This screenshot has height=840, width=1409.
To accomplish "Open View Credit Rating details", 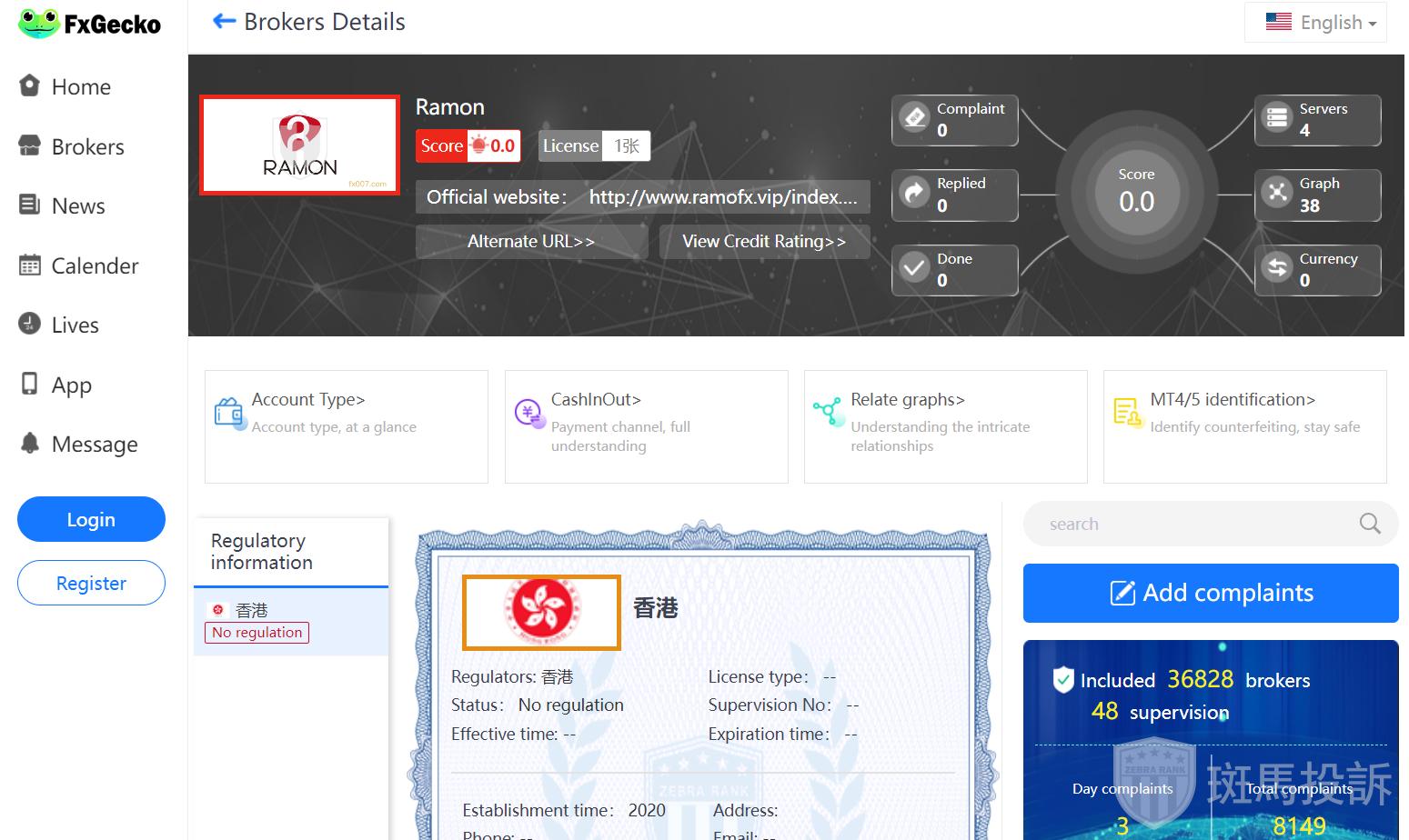I will (764, 242).
